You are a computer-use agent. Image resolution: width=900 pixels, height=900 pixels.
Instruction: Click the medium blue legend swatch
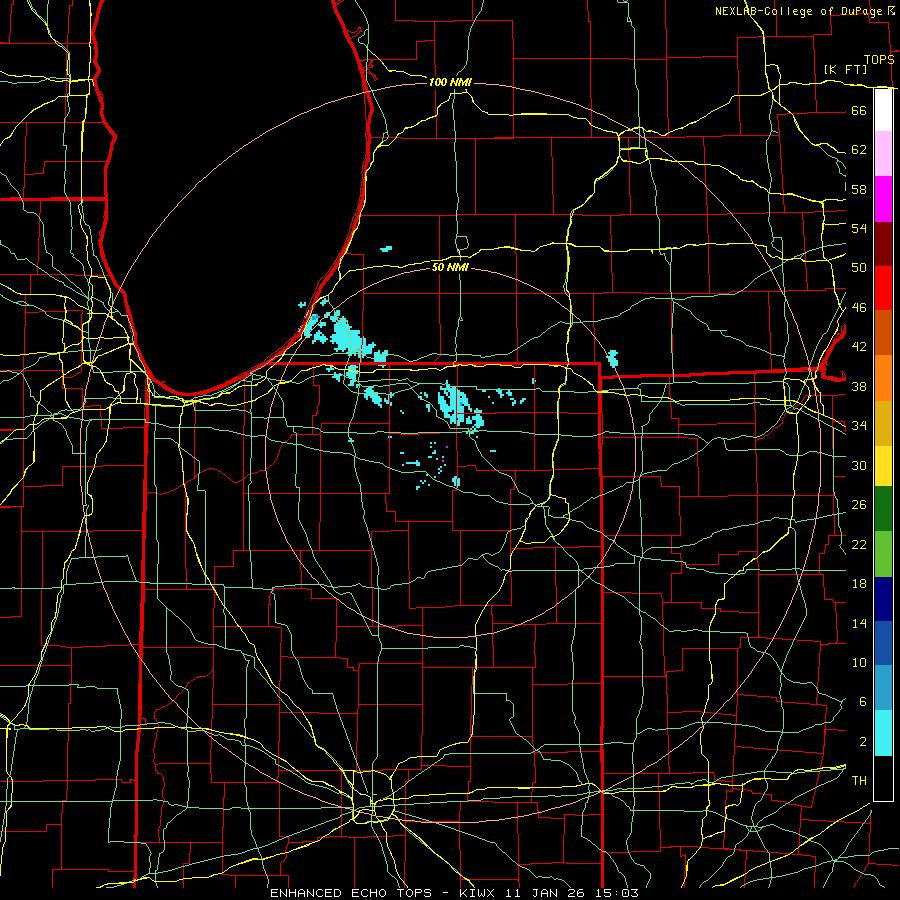883,643
